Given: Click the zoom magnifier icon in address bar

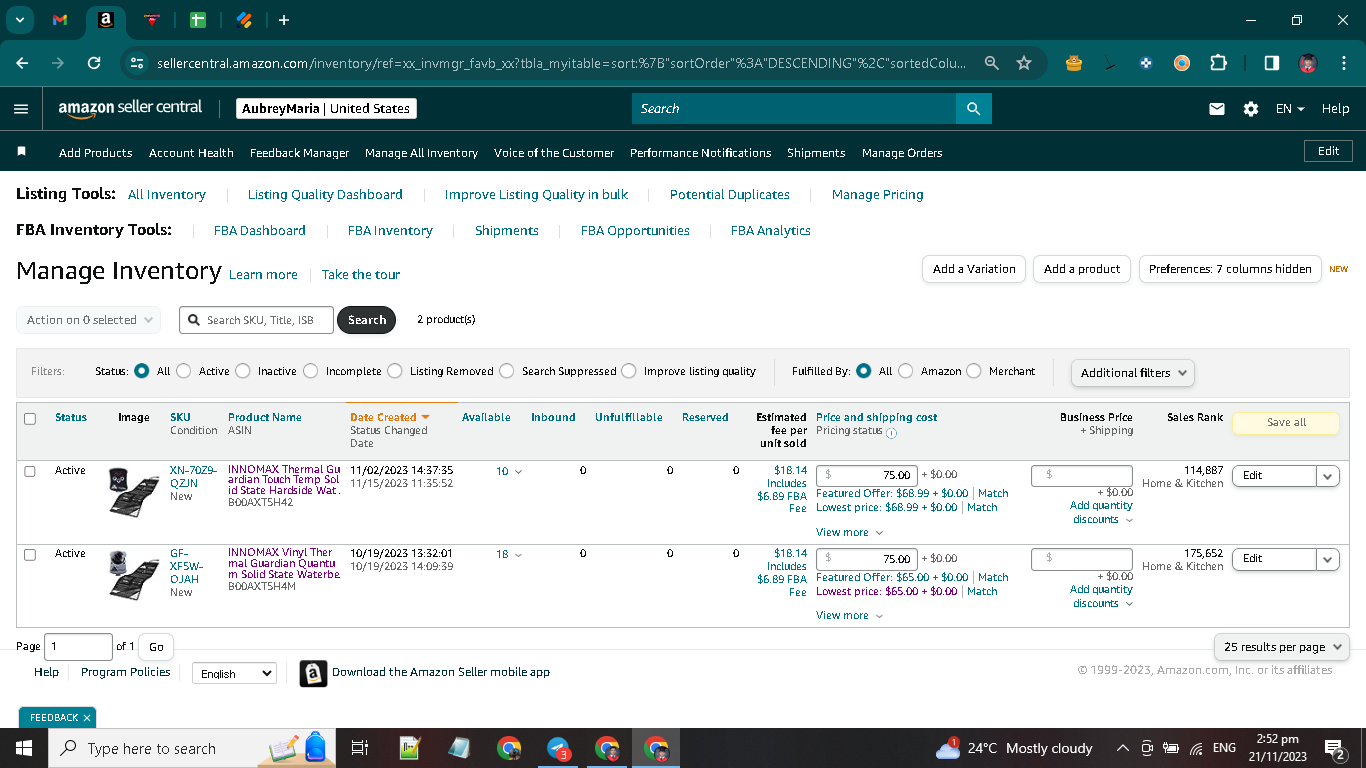Looking at the screenshot, I should [991, 63].
